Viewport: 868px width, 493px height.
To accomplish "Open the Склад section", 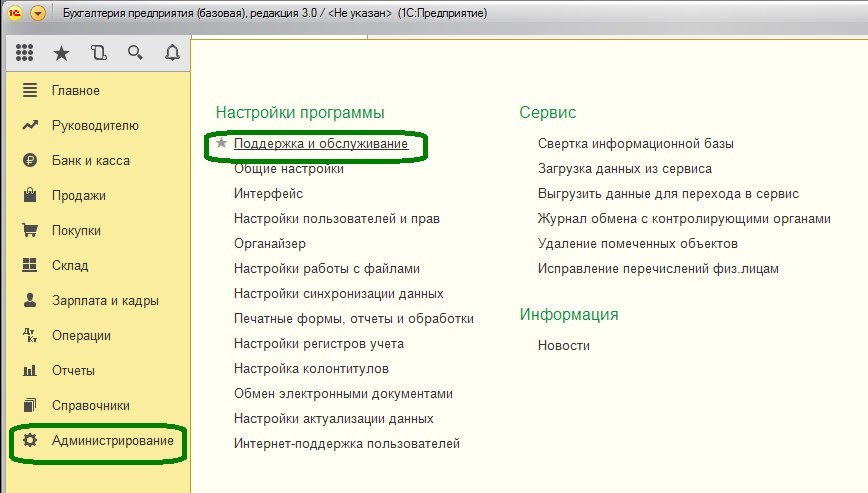I will coord(70,266).
